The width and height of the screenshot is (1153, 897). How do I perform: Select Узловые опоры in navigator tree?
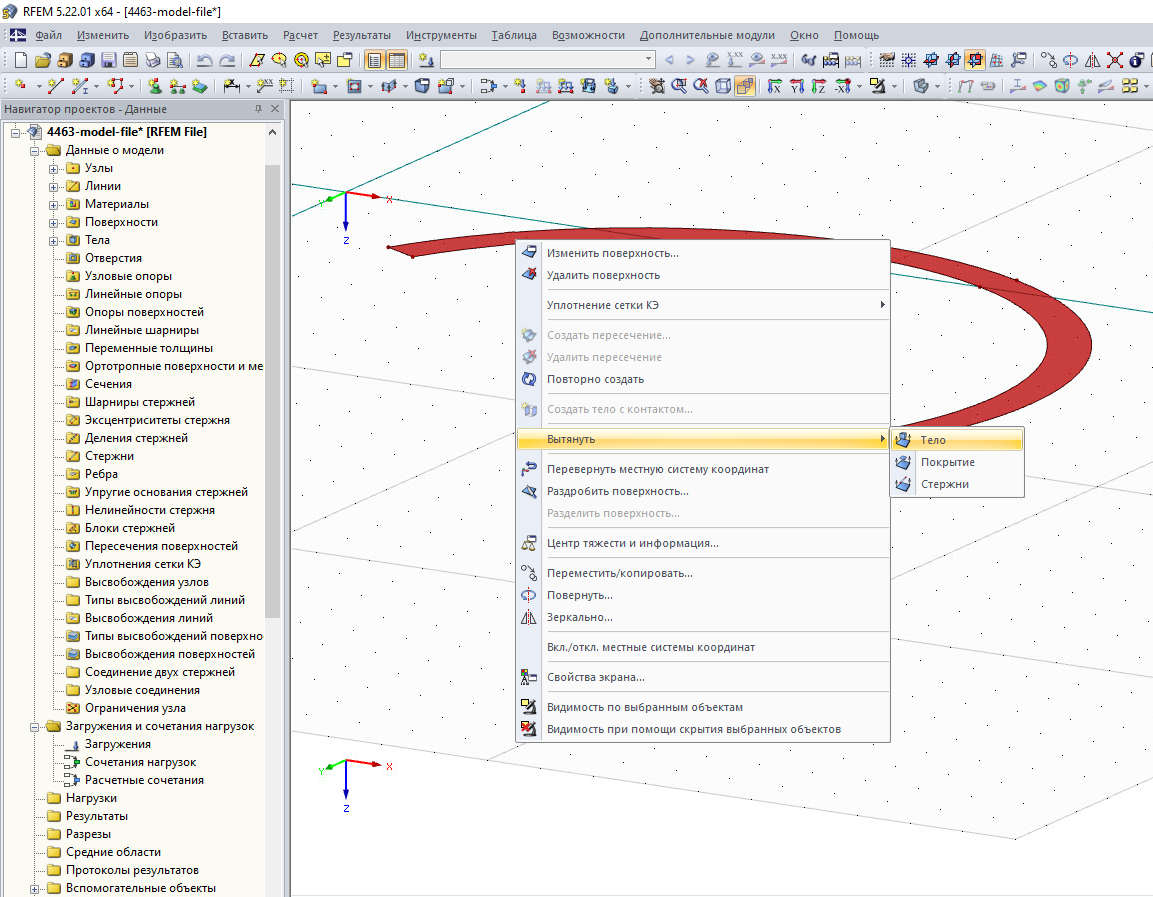[128, 276]
